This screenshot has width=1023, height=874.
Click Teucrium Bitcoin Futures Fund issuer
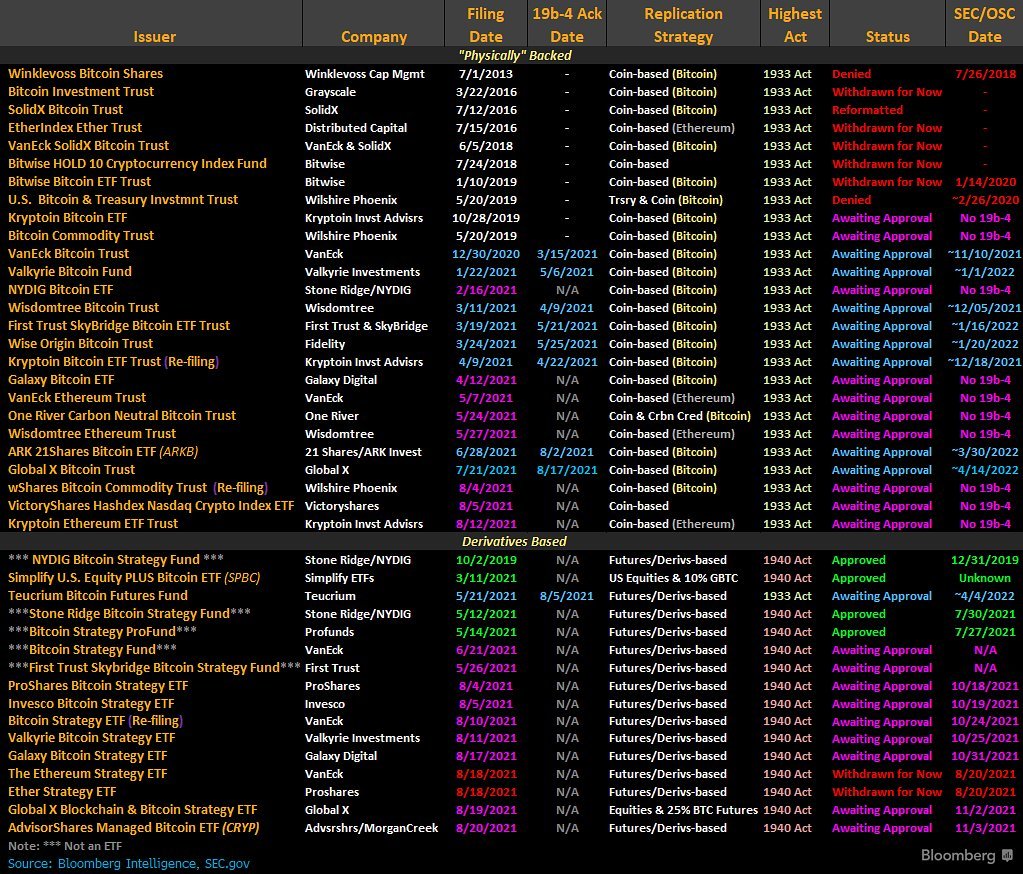click(98, 595)
